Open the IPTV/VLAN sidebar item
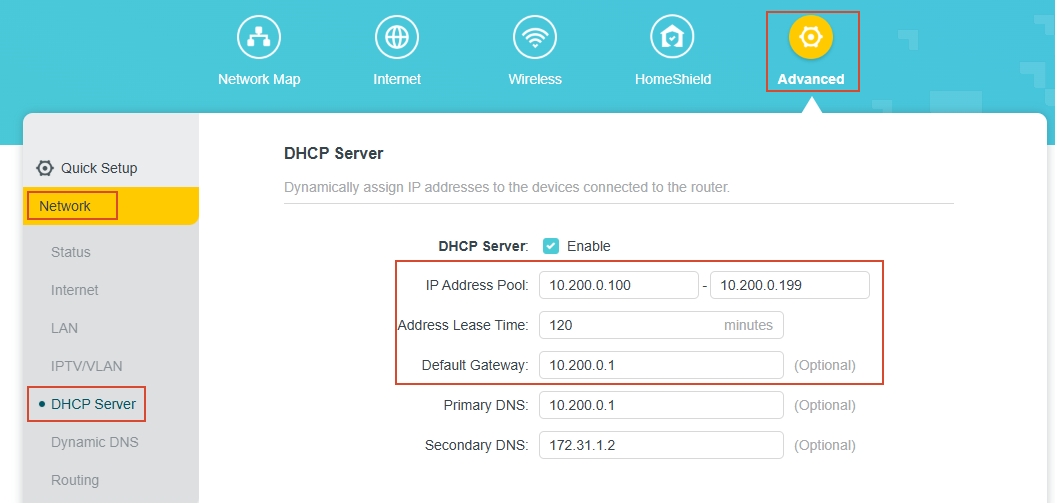The image size is (1055, 503). 87,366
